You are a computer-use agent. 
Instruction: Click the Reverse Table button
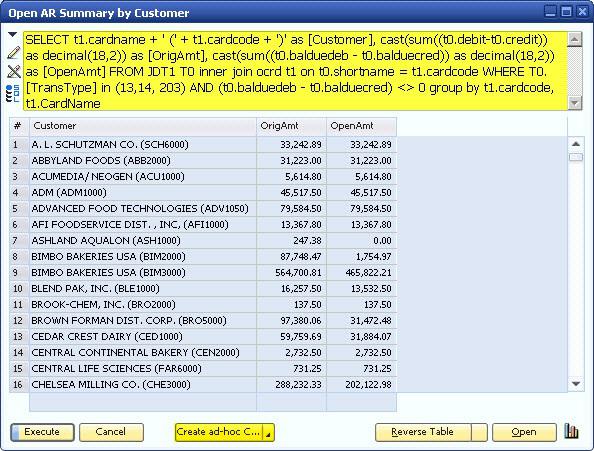pos(423,432)
